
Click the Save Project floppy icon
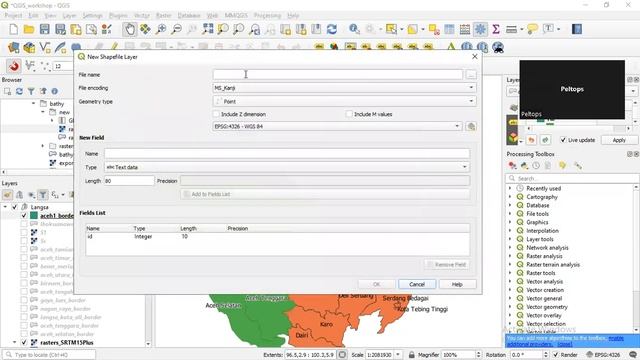point(44,29)
